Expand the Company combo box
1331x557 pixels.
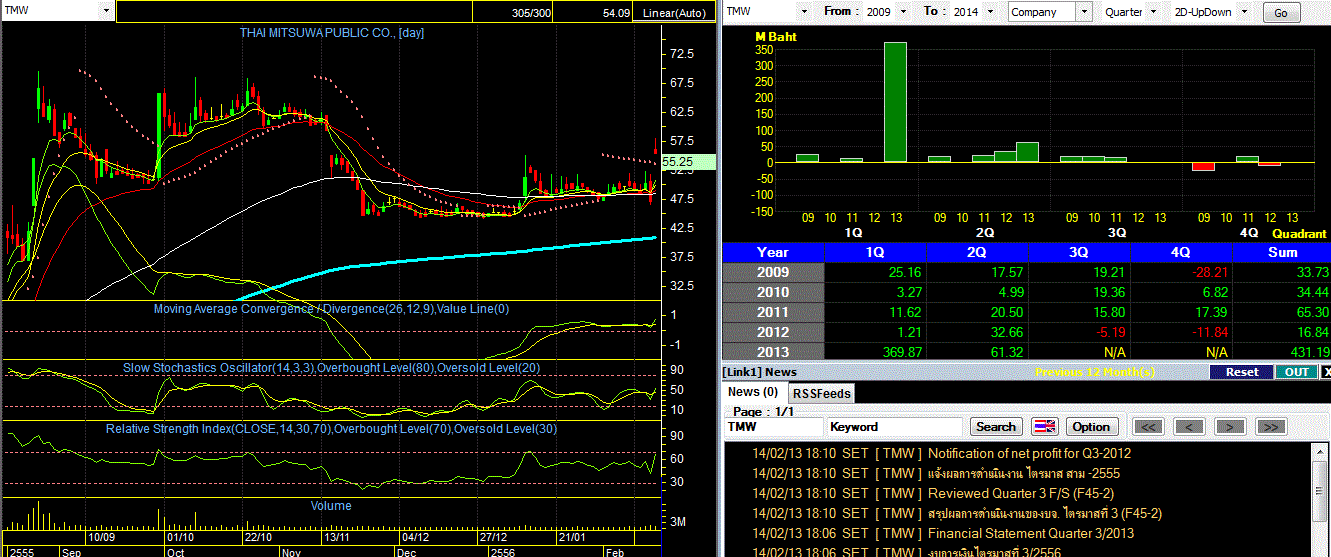click(1085, 12)
